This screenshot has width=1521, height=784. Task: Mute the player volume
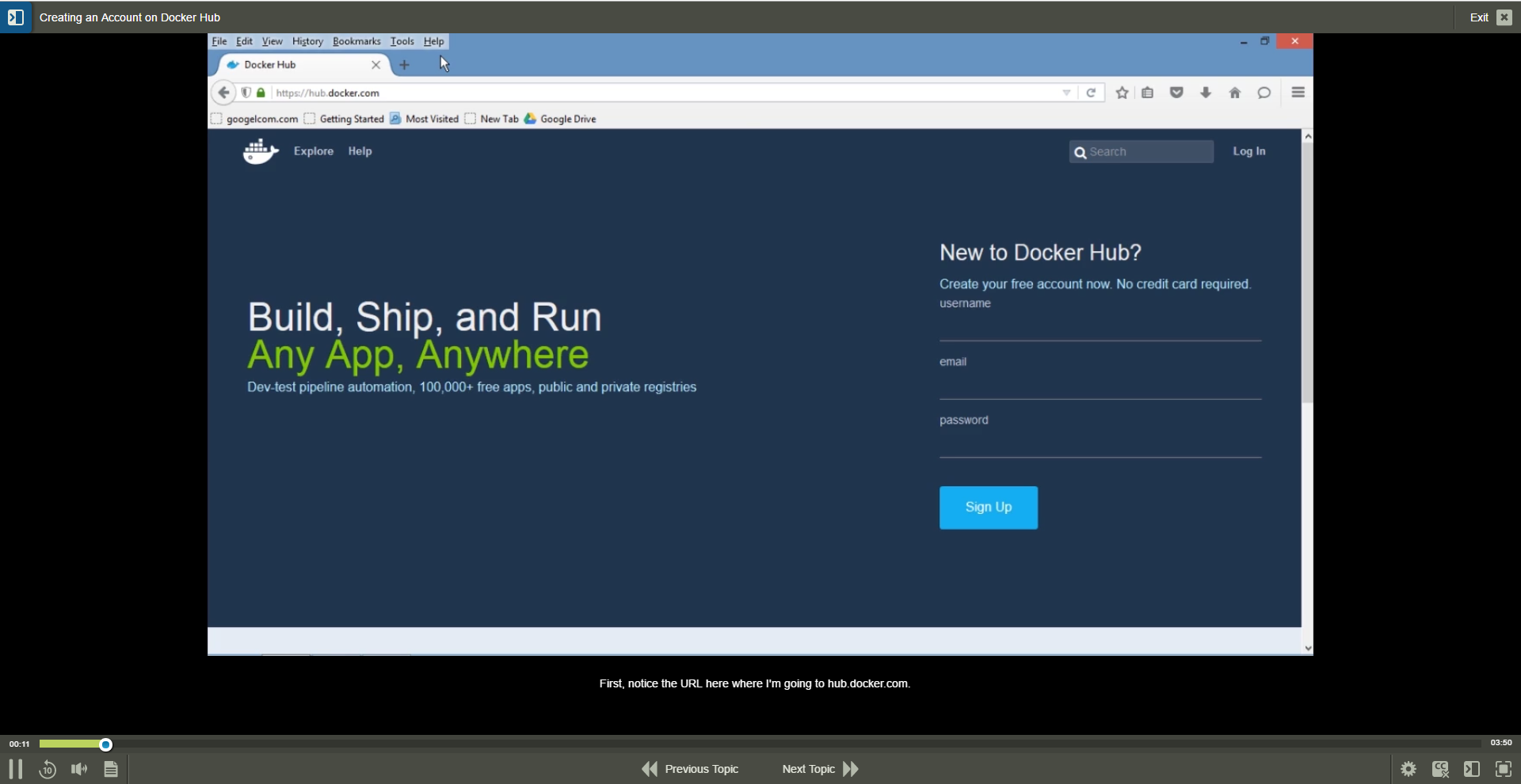79,769
